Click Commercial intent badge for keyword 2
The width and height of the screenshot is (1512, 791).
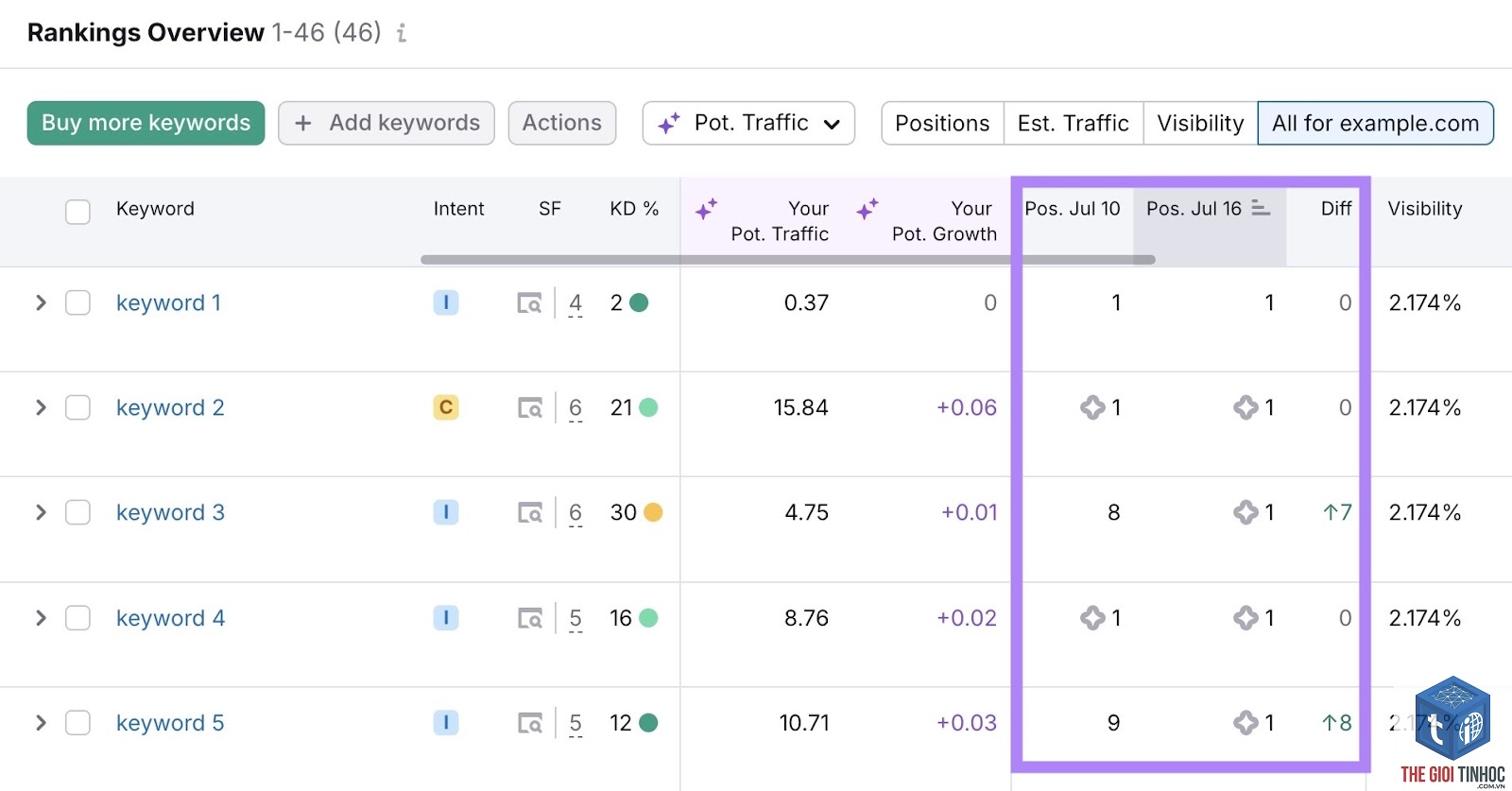coord(446,407)
